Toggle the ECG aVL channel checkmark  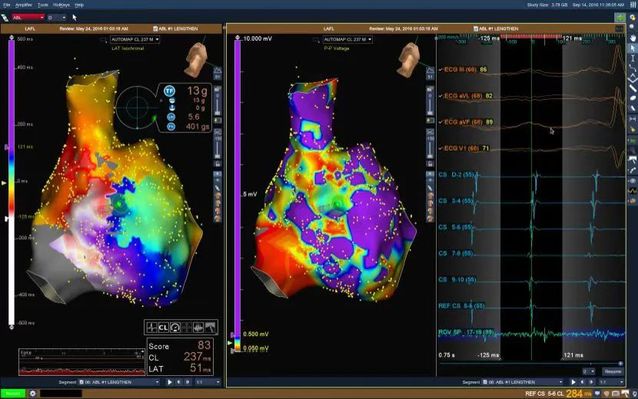click(441, 96)
